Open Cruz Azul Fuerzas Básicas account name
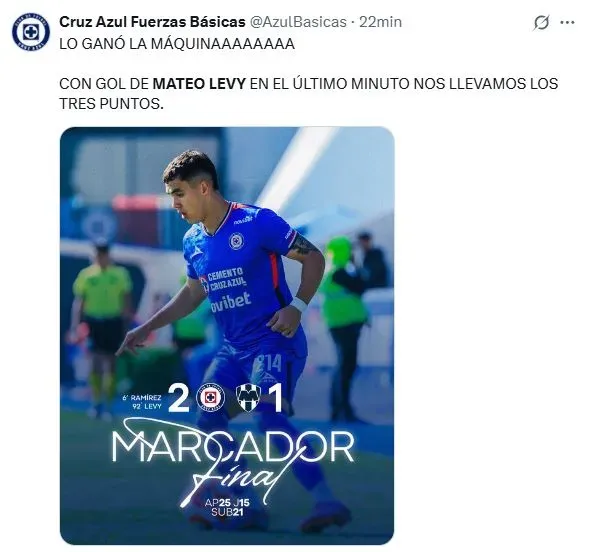This screenshot has height=552, width=592. (x=152, y=22)
